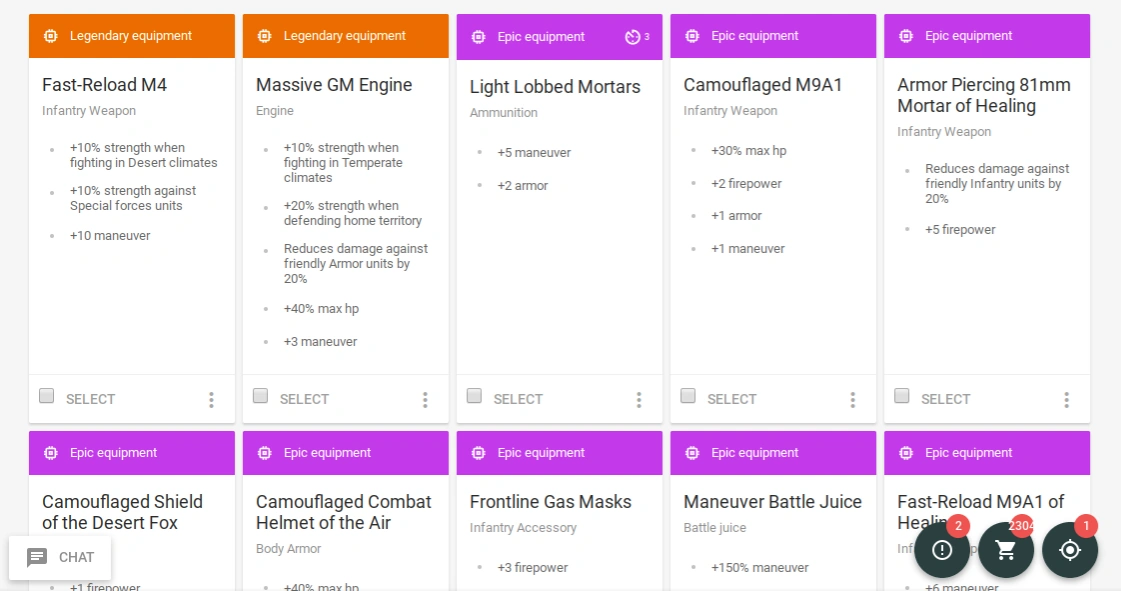Click the alert notifications floating button
Image resolution: width=1121 pixels, height=591 pixels.
942,550
